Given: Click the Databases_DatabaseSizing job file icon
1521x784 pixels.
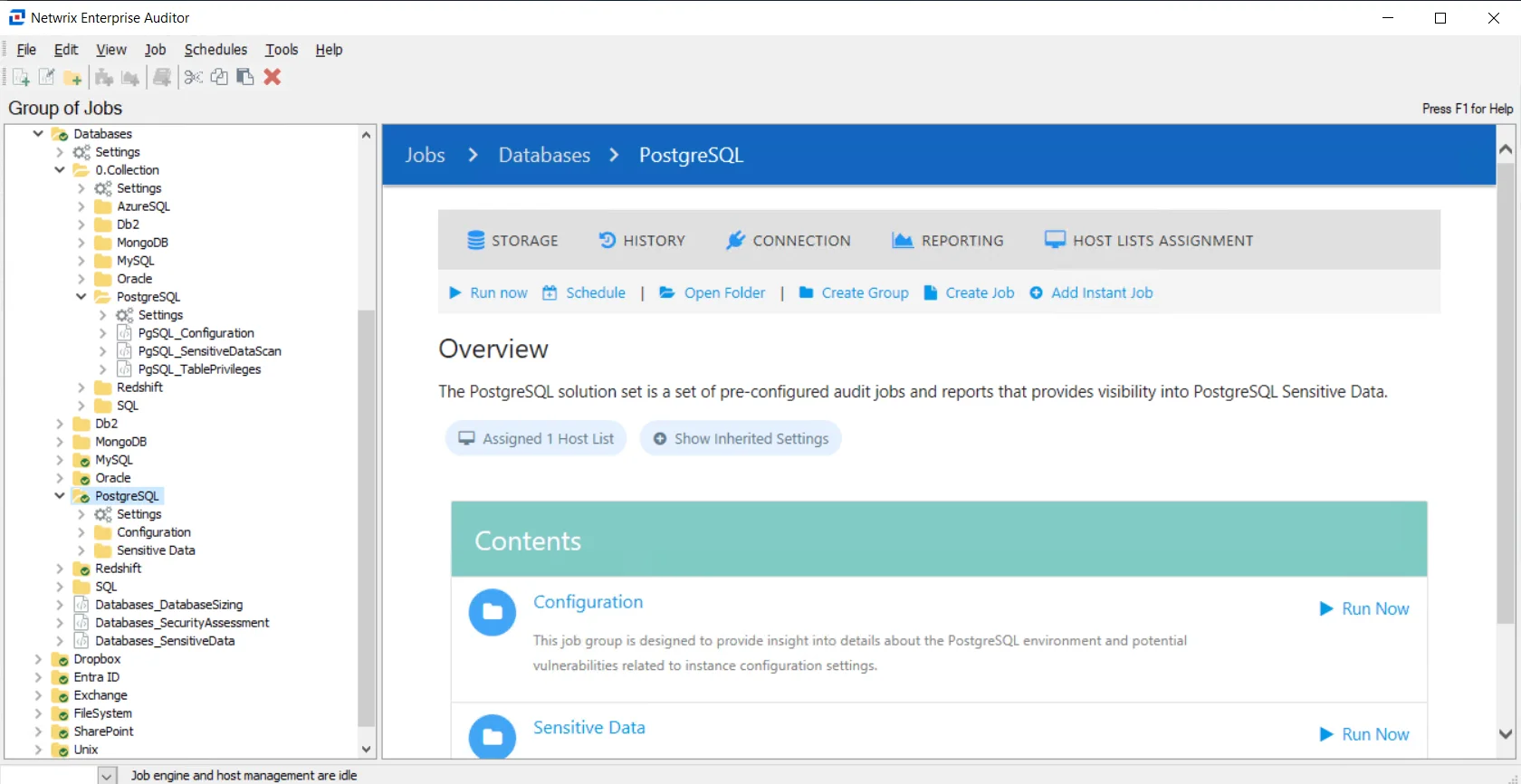Looking at the screenshot, I should tap(81, 605).
